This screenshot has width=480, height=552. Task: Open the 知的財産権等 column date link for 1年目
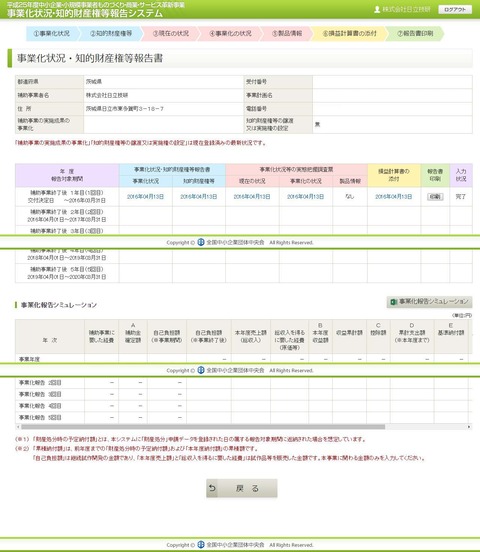click(x=199, y=197)
